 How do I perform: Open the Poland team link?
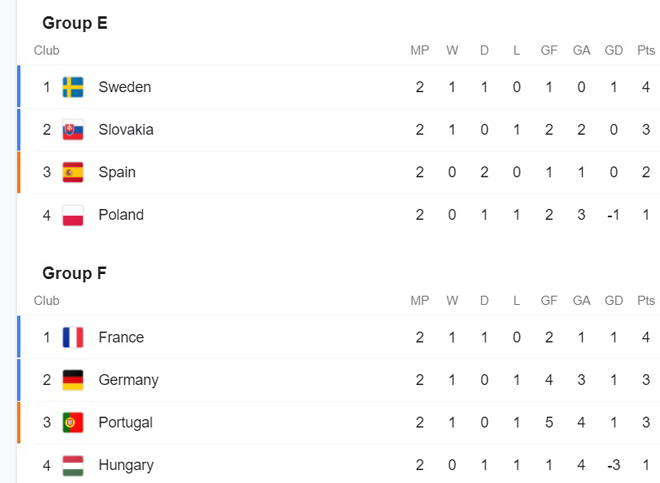[121, 215]
